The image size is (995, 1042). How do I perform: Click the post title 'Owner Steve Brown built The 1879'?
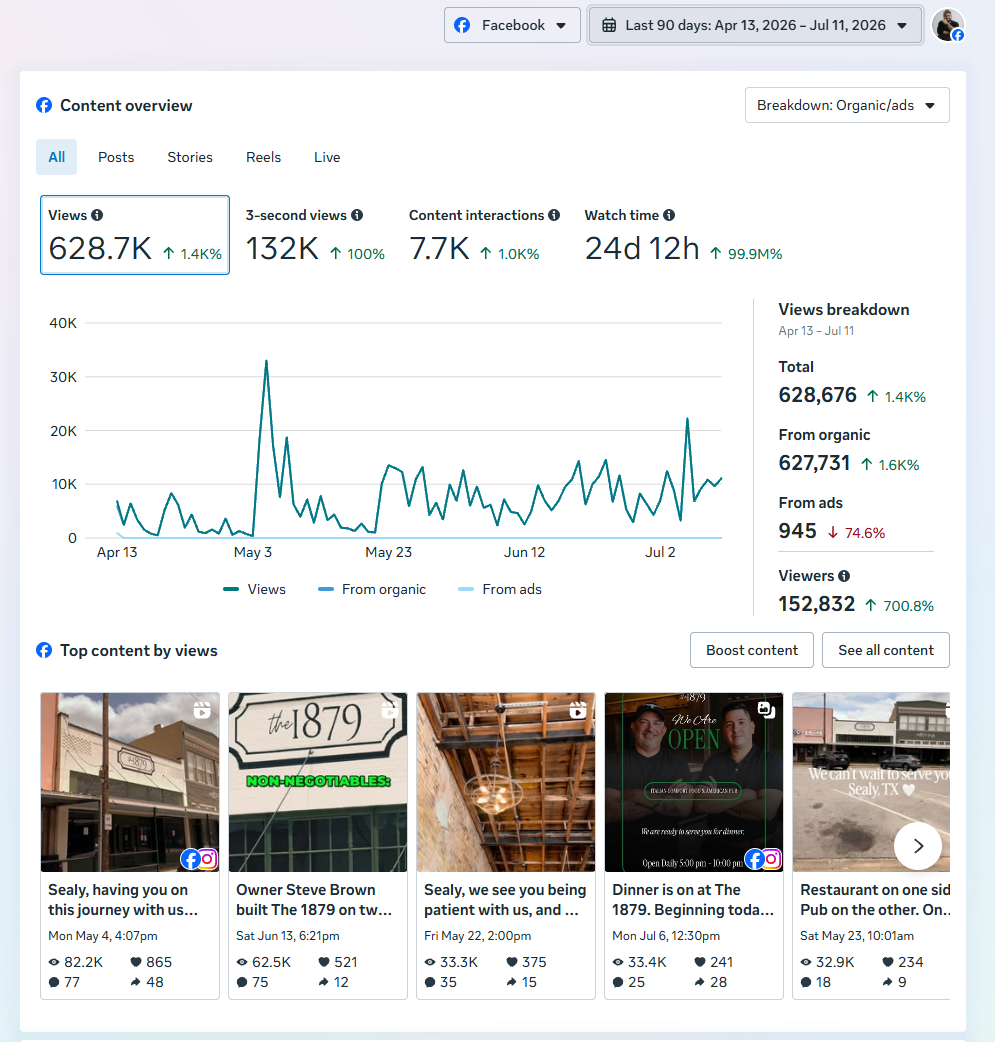coord(314,900)
